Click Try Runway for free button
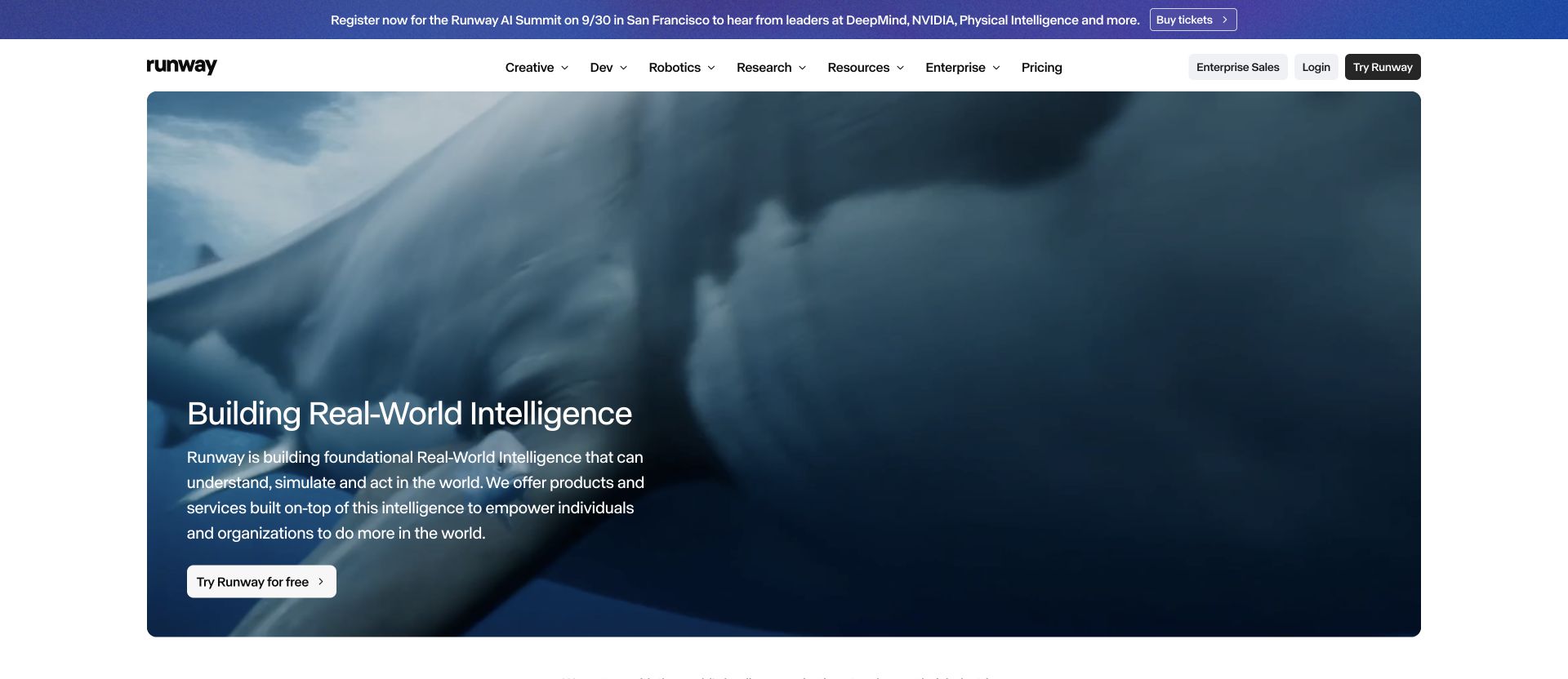Screen dimensions: 1568x679 tap(261, 582)
